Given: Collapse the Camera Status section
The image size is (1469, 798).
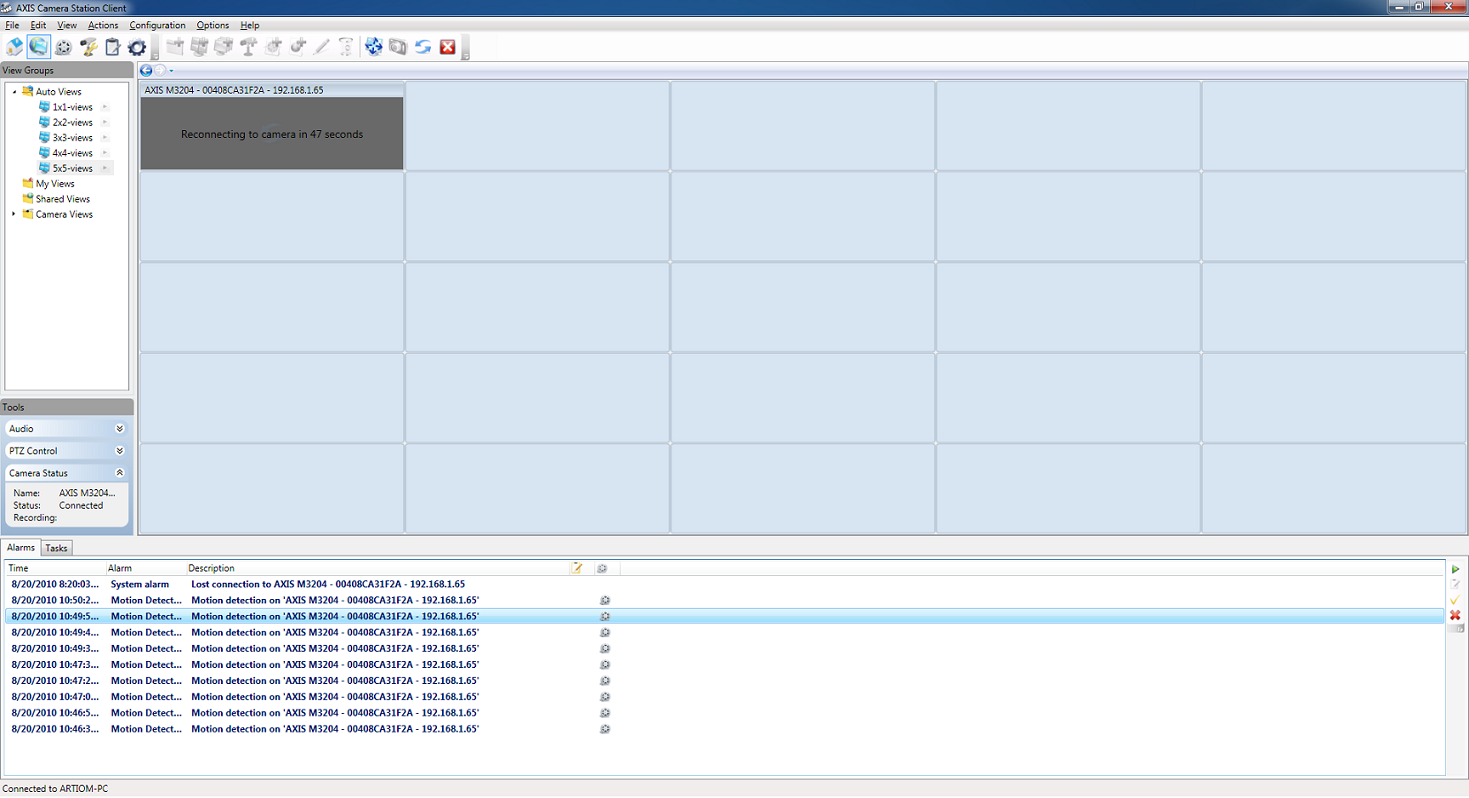Looking at the screenshot, I should [120, 473].
